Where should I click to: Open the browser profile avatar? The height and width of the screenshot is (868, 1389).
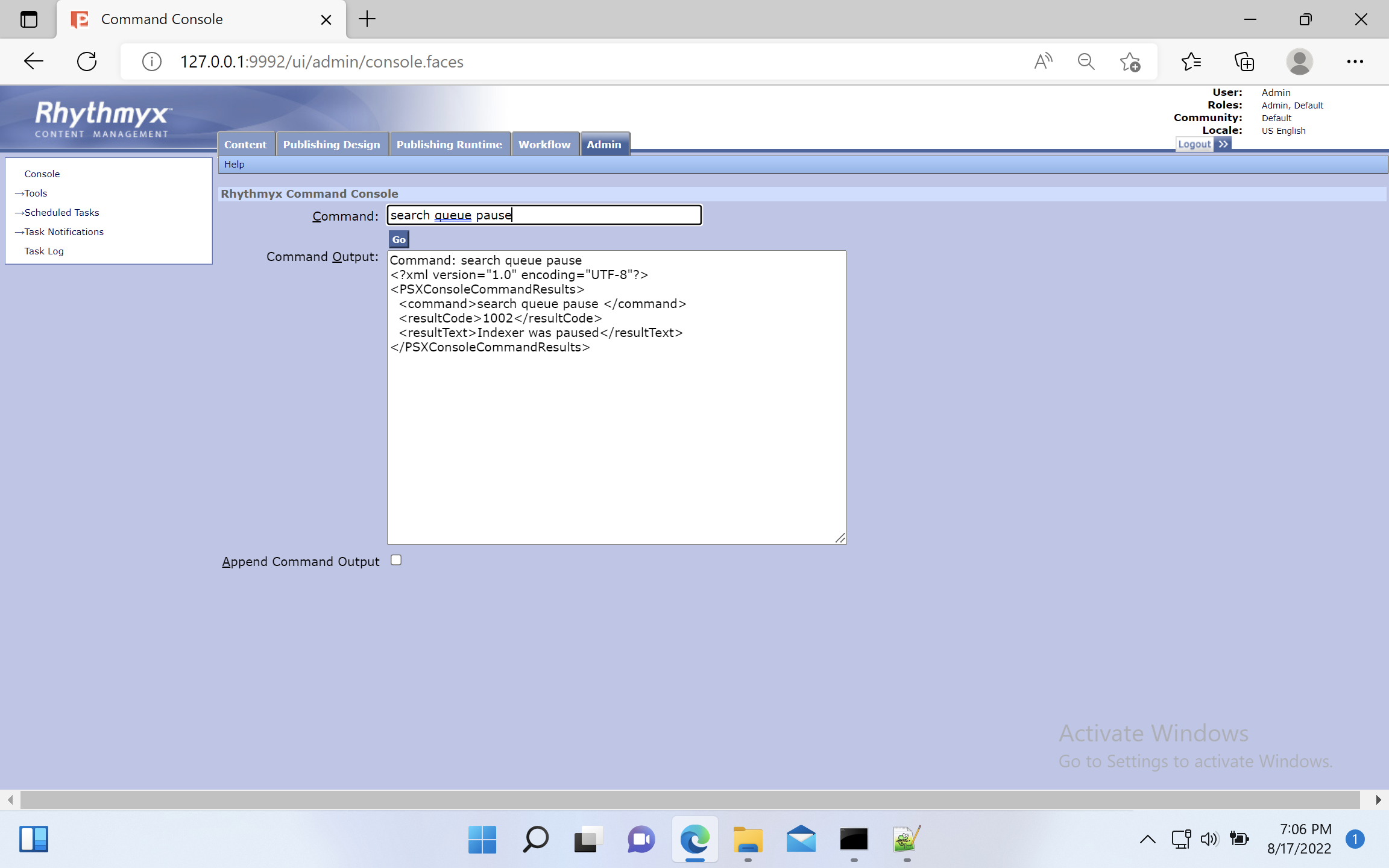(x=1299, y=61)
